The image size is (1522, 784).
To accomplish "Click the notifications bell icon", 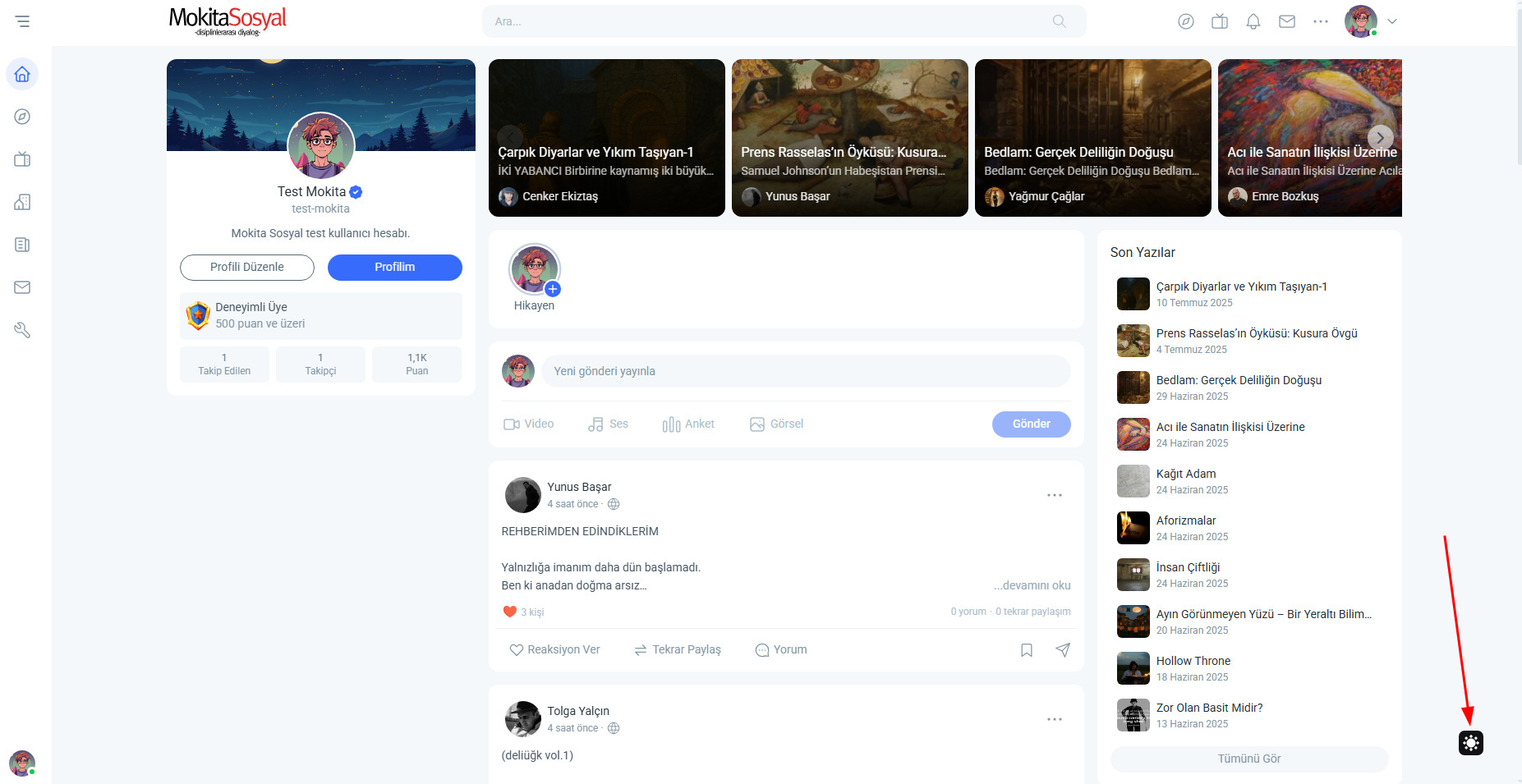I will point(1253,21).
